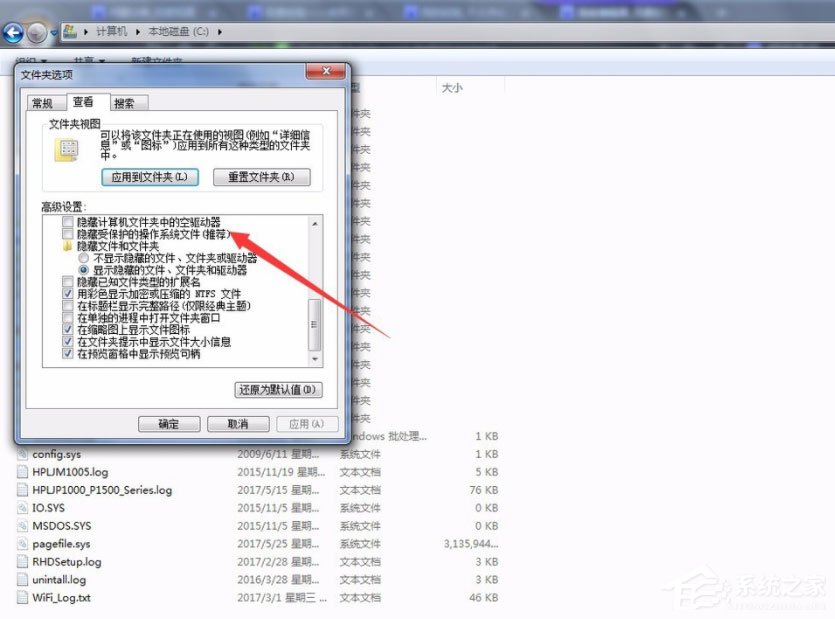Click the WiFi_Log.txt text document icon
This screenshot has width=835, height=619.
coord(24,597)
